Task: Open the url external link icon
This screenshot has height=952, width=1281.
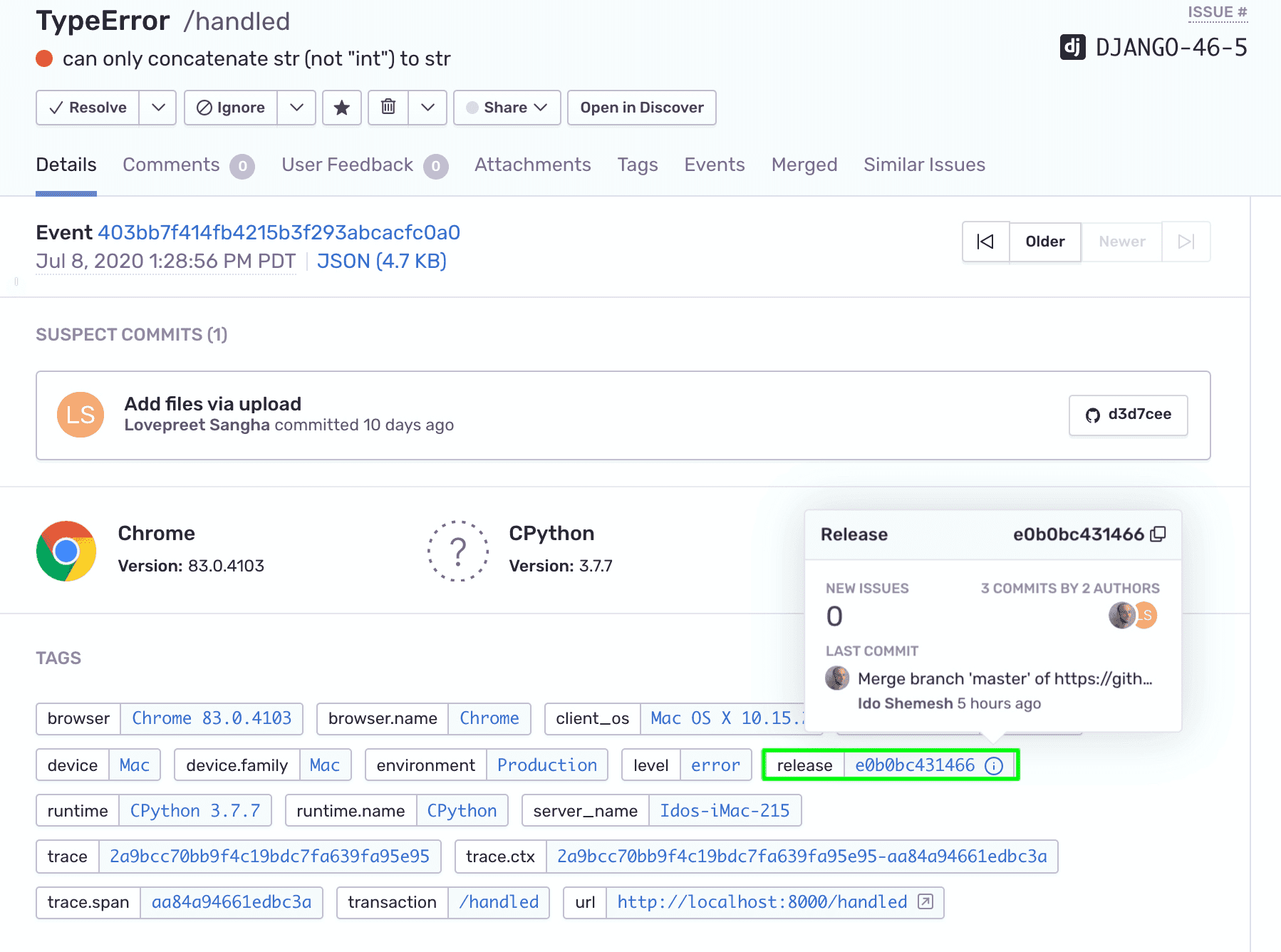Action: 925,902
